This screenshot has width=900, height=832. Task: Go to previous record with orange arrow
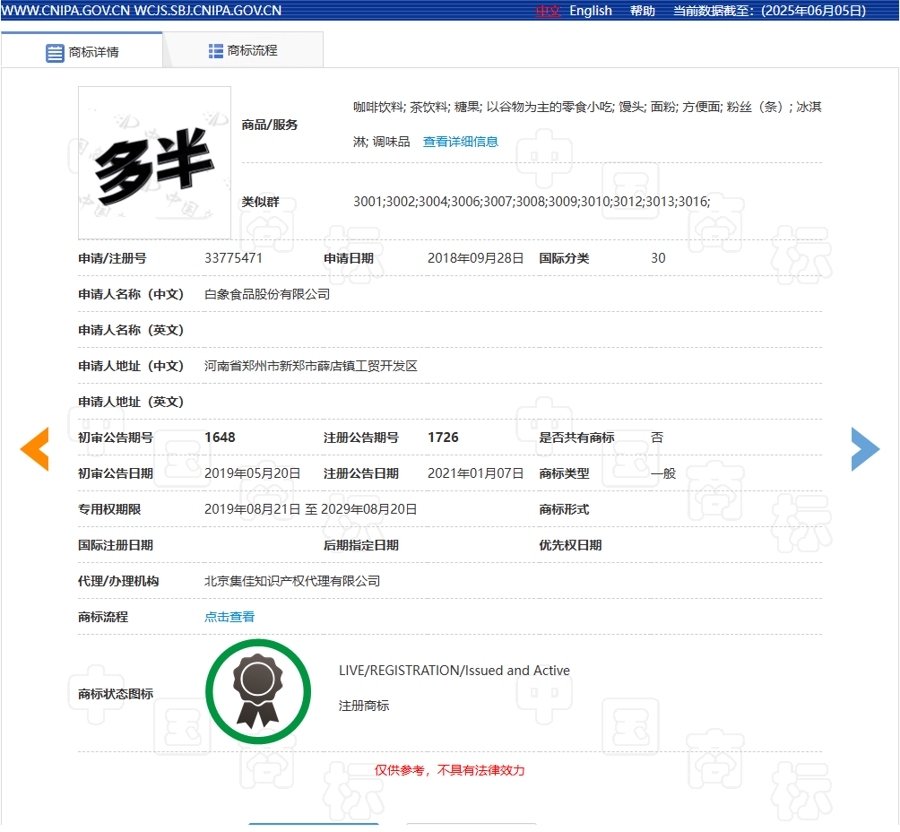35,449
